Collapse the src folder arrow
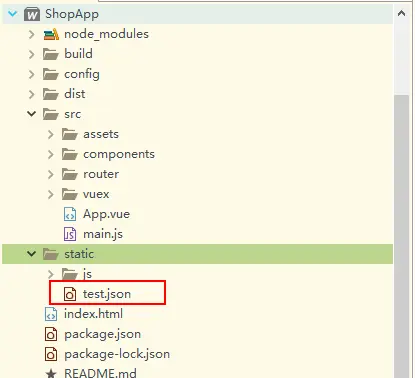 coord(32,114)
